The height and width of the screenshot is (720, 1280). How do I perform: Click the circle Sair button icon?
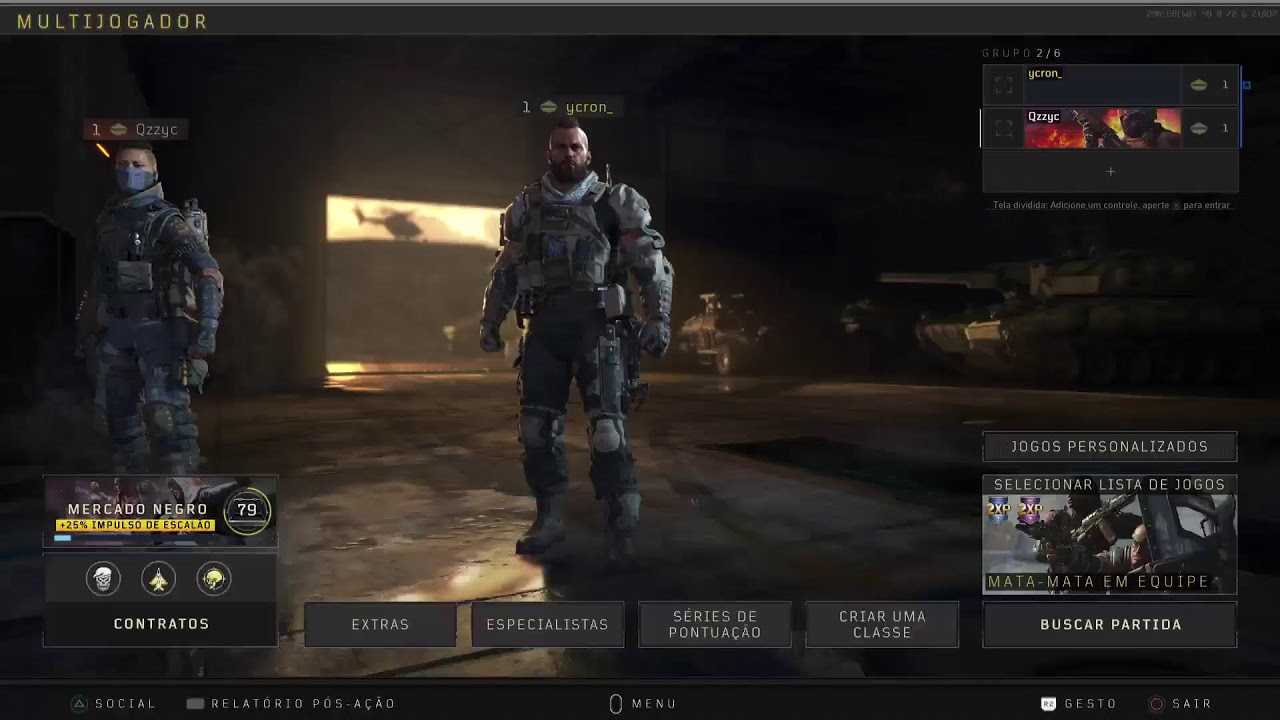[x=1157, y=704]
